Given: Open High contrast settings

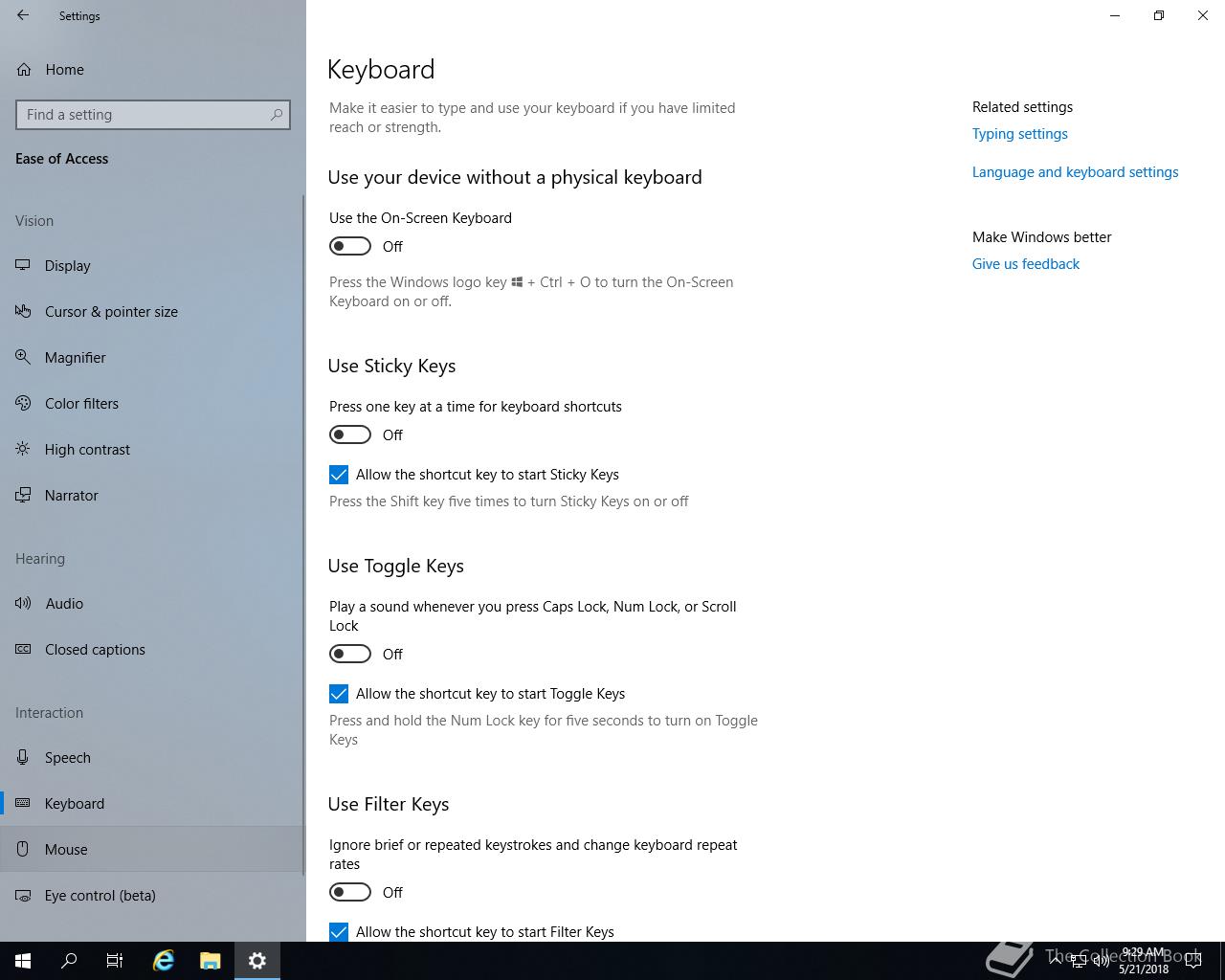Looking at the screenshot, I should coord(153,449).
